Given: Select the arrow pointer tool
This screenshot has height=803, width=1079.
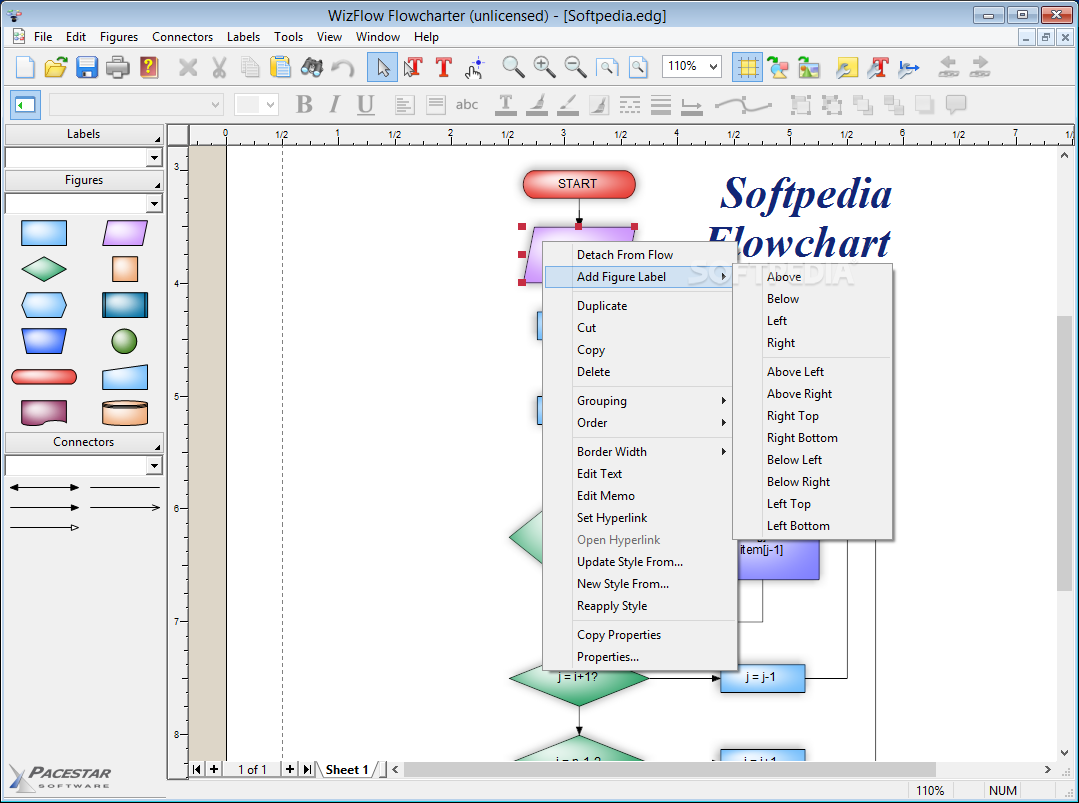Looking at the screenshot, I should tap(383, 67).
